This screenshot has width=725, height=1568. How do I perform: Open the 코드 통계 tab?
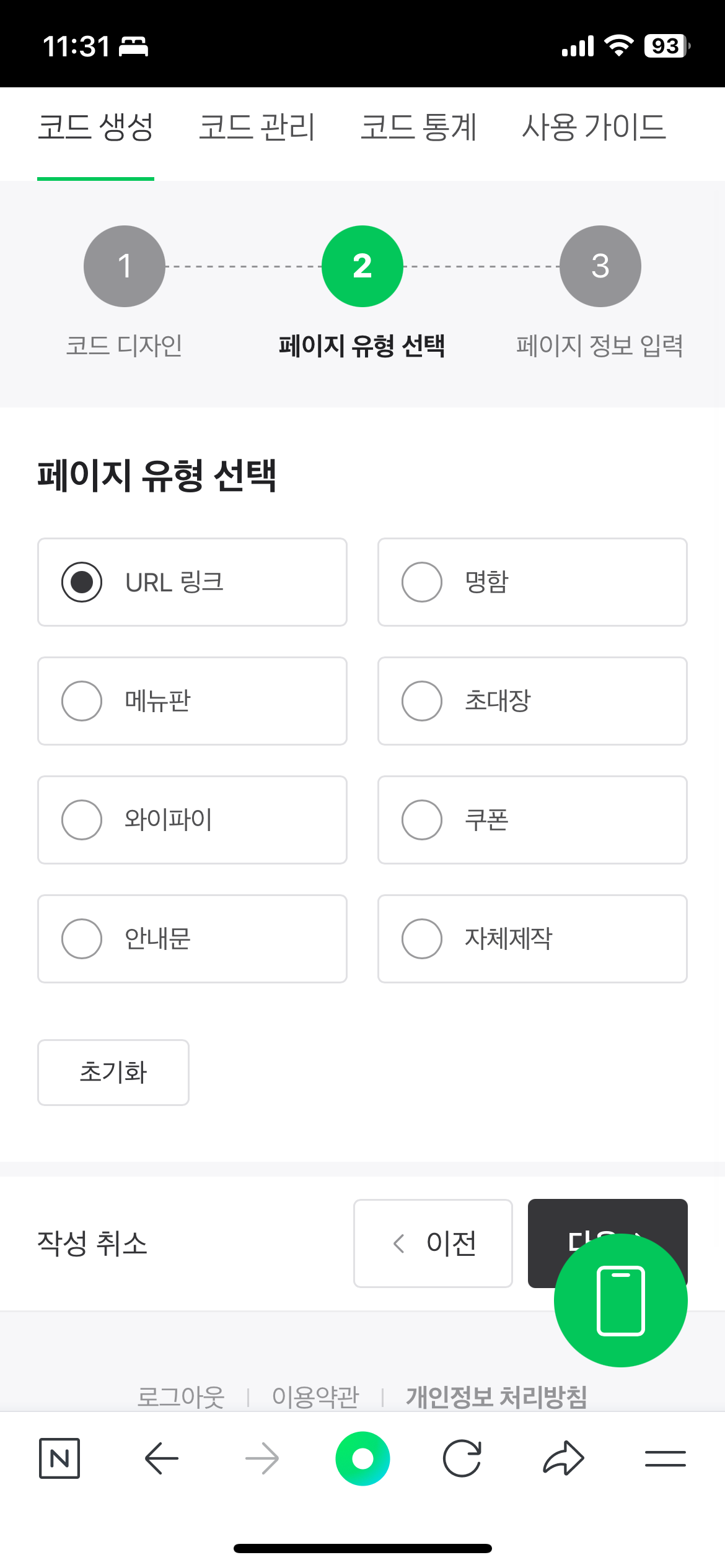point(418,128)
